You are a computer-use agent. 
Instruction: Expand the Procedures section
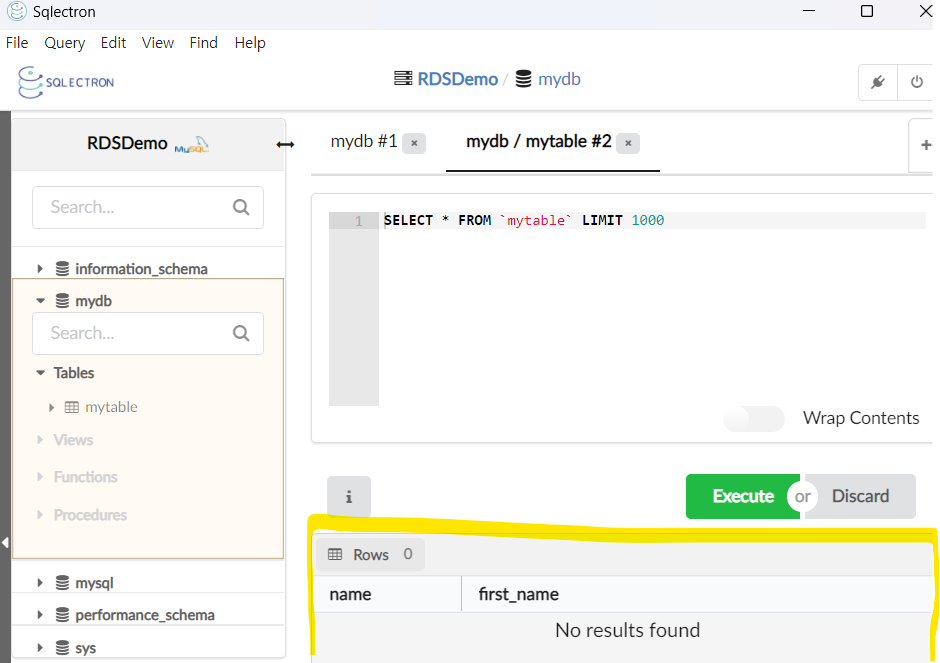(x=40, y=515)
